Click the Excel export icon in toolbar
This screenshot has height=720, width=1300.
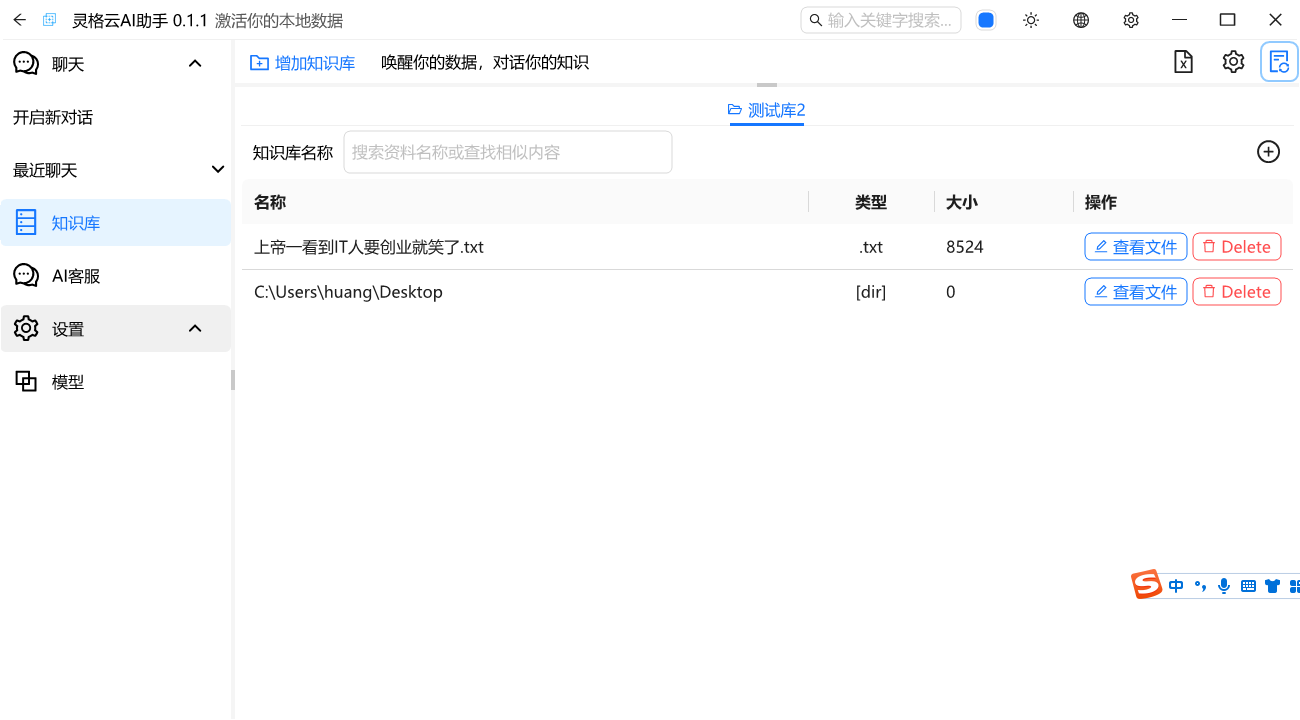click(1183, 62)
